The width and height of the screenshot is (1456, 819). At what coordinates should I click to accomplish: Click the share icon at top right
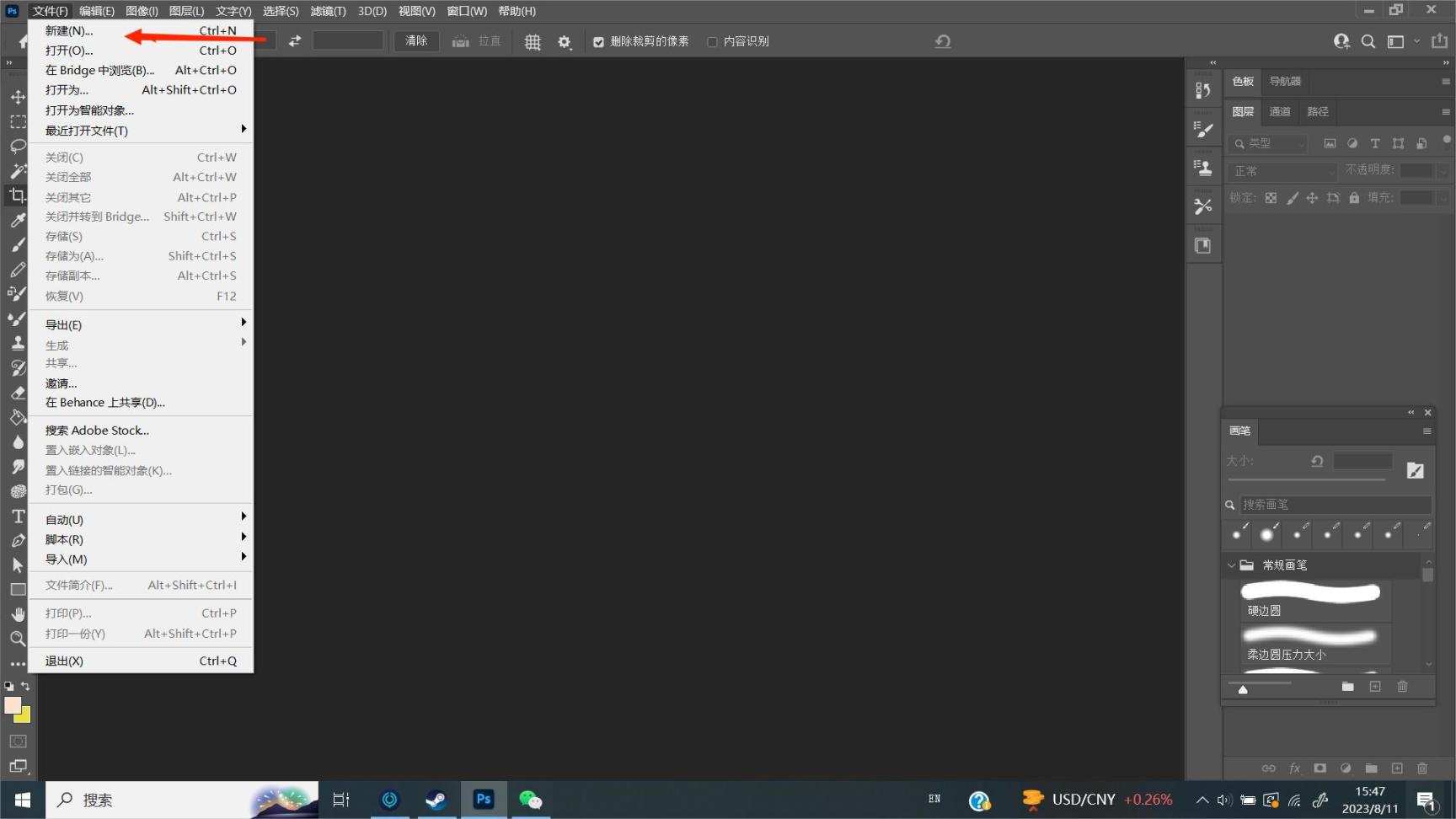click(1439, 40)
